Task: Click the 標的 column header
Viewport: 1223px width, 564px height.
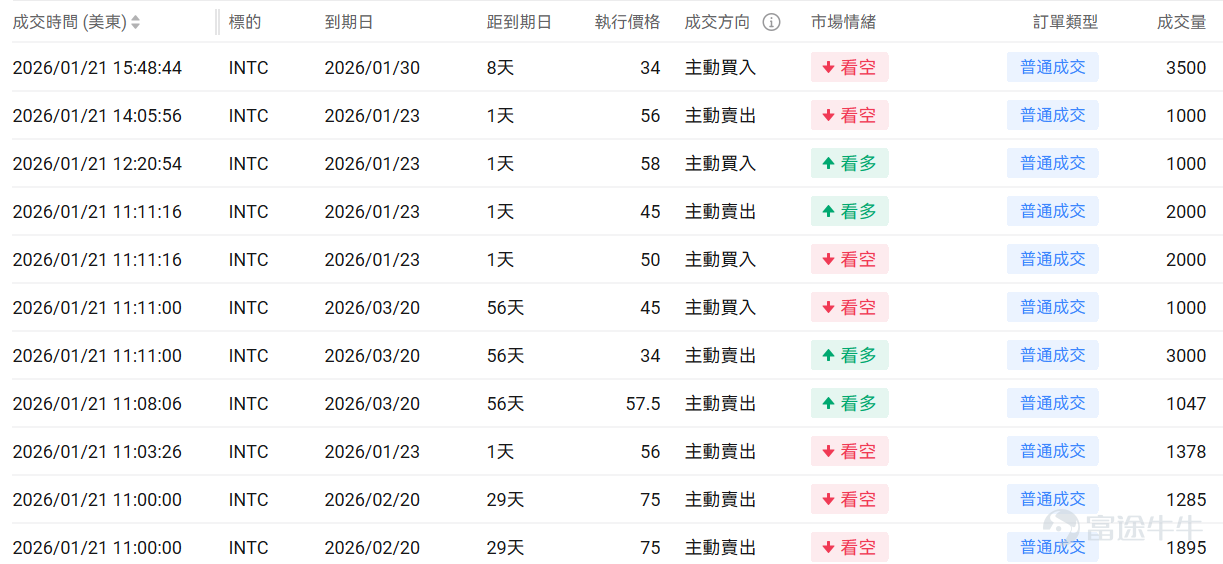Action: [x=245, y=22]
